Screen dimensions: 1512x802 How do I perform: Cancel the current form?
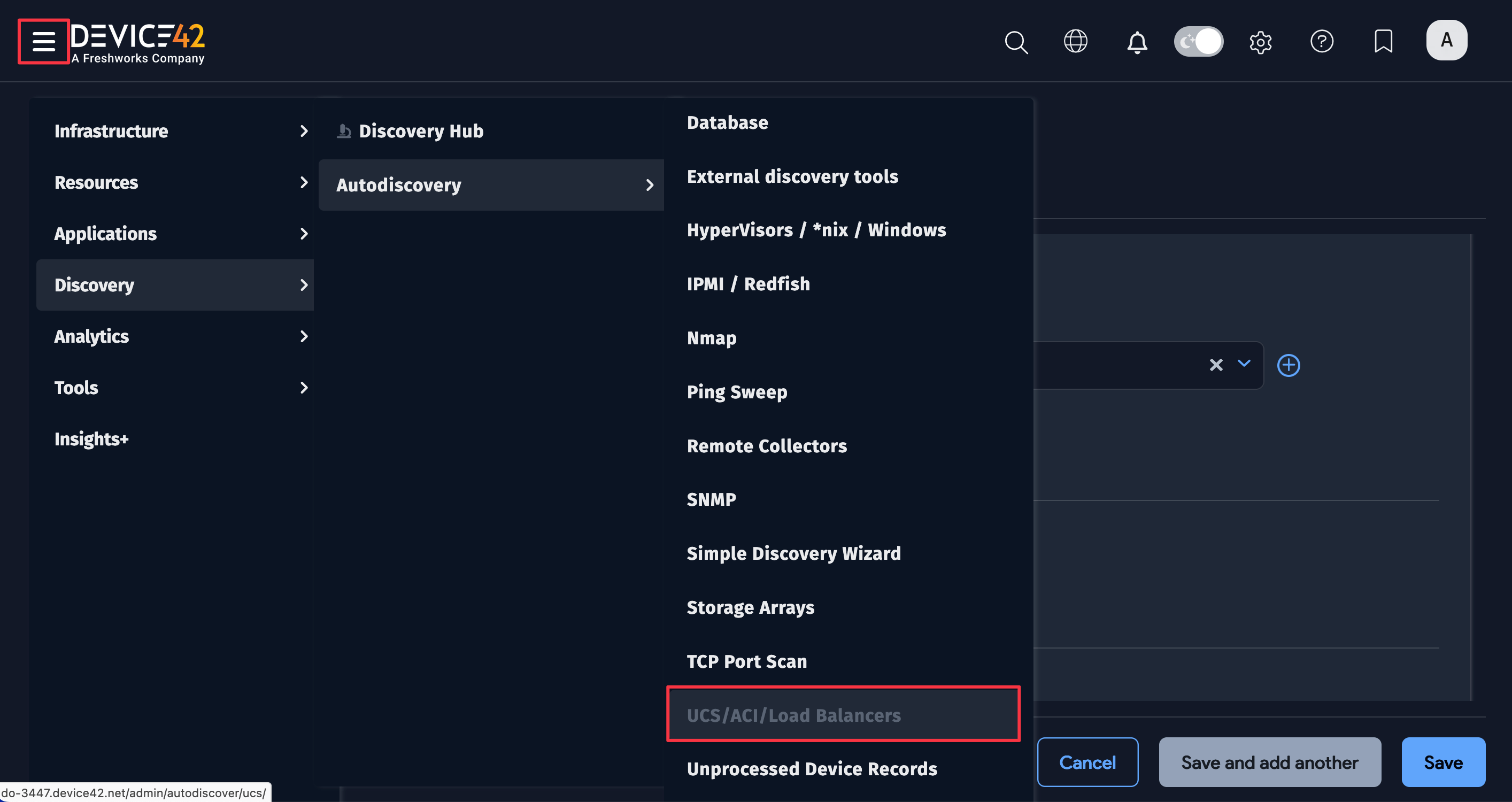1087,762
